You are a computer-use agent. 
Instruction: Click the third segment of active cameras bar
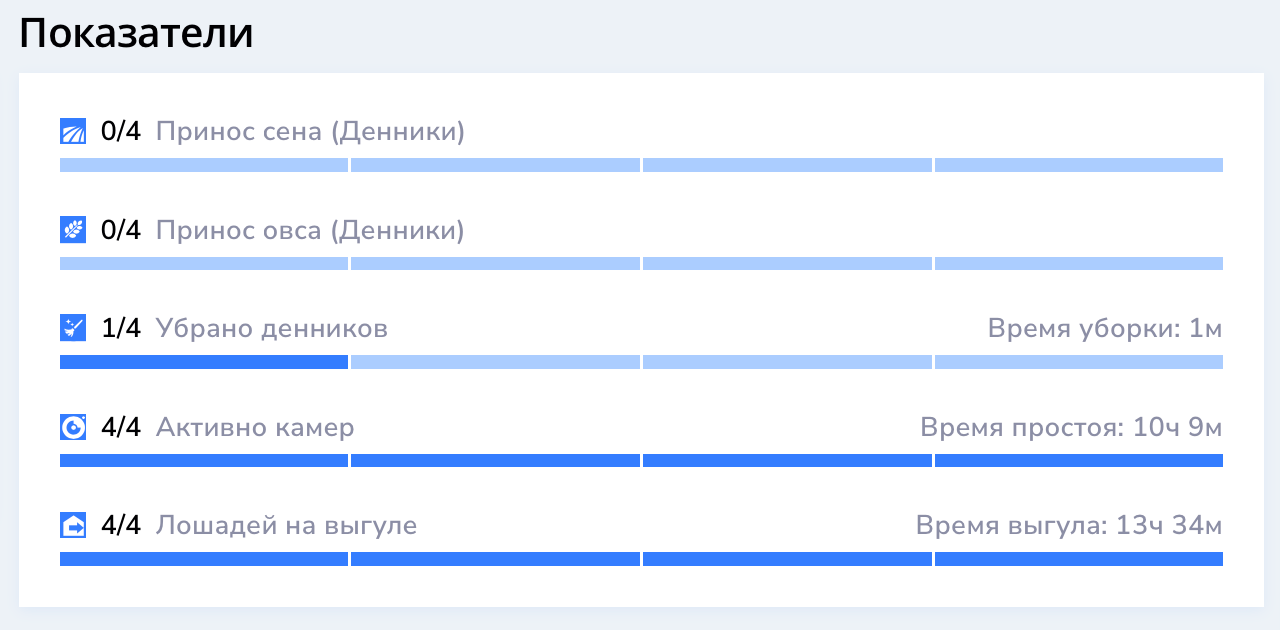click(787, 460)
